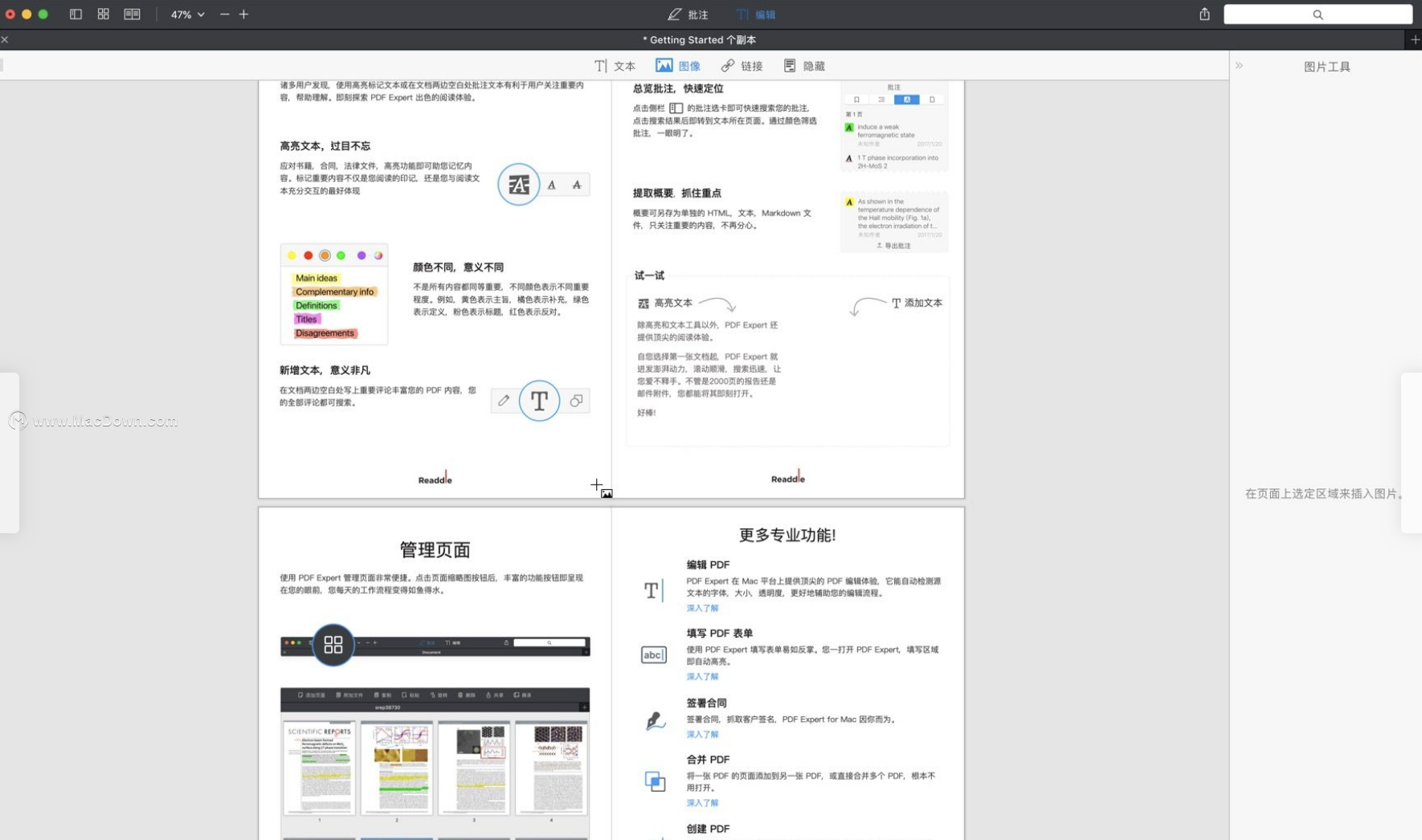Add a new tab with plus

1415,39
